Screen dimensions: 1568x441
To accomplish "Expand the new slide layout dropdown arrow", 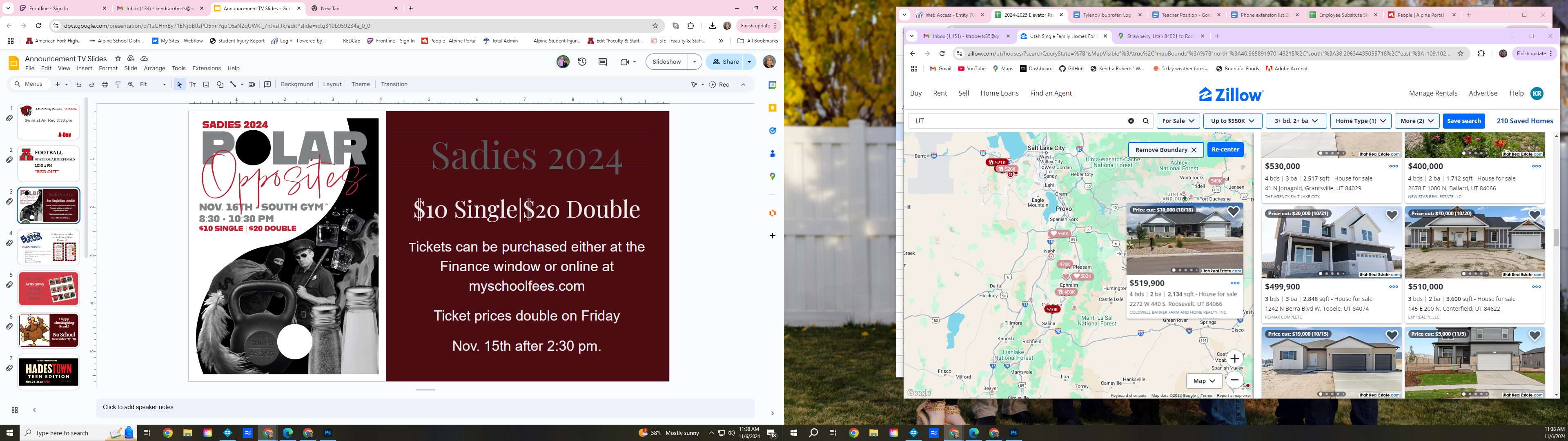I will [x=66, y=85].
